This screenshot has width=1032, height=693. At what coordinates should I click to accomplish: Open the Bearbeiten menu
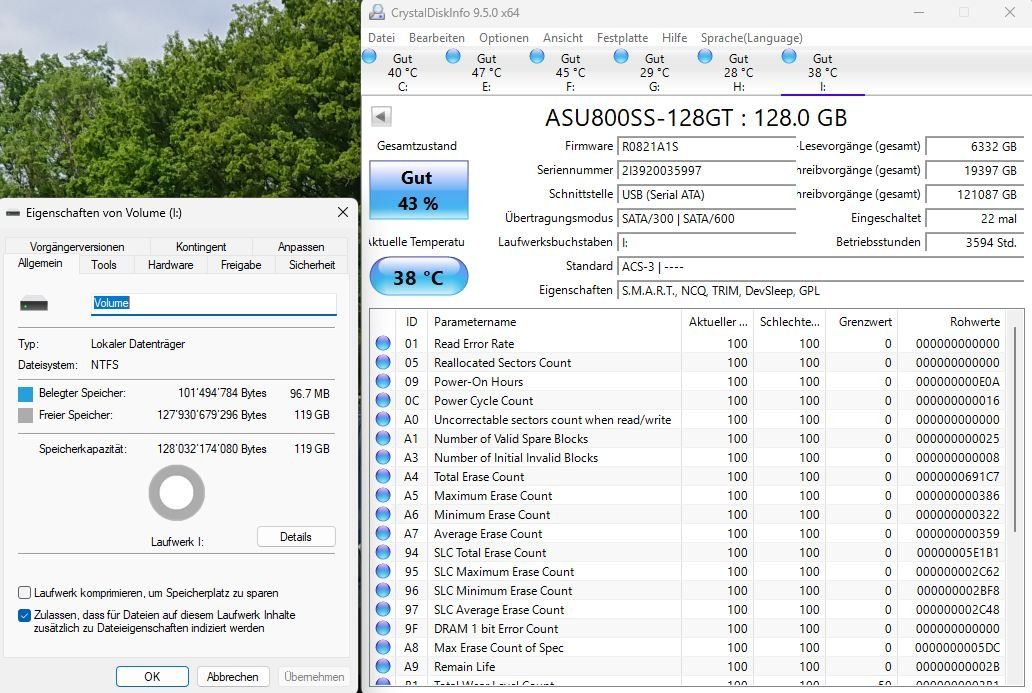[x=436, y=38]
